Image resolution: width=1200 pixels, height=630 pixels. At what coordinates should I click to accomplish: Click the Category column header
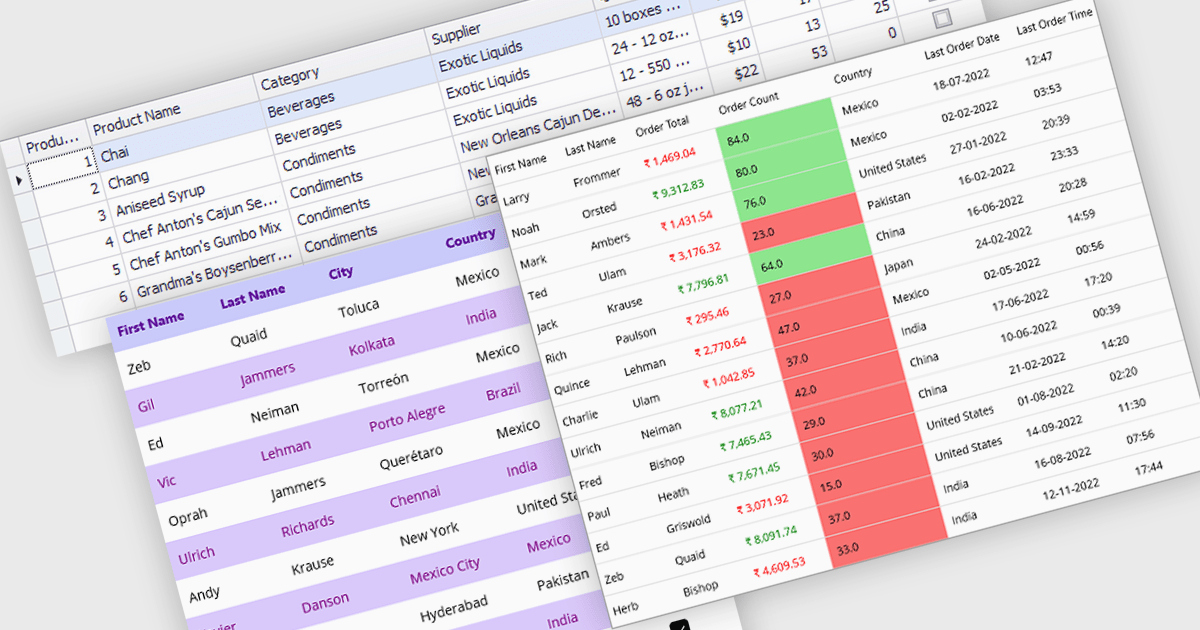click(290, 77)
